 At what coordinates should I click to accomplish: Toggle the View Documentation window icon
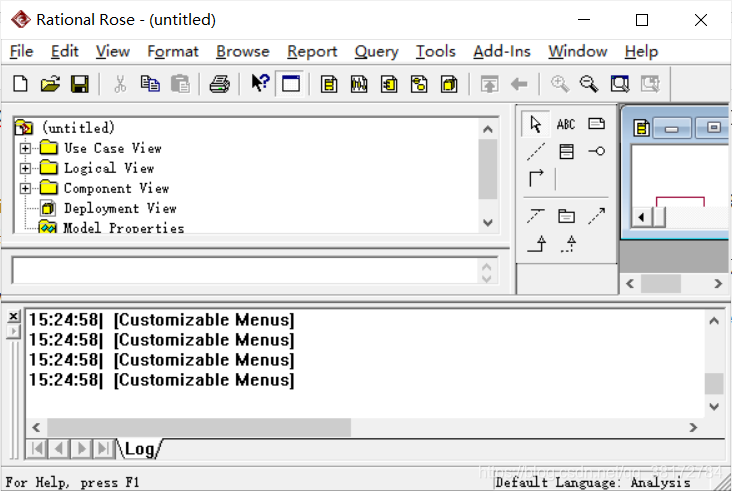(x=291, y=84)
